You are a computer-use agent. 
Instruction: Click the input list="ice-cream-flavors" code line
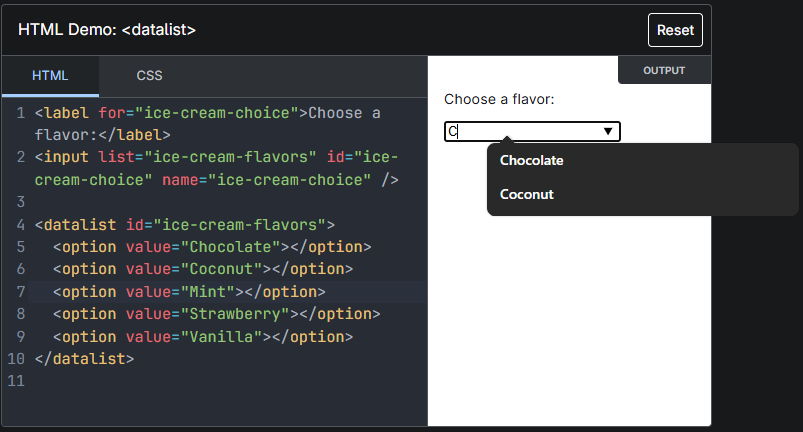pyautogui.click(x=217, y=168)
